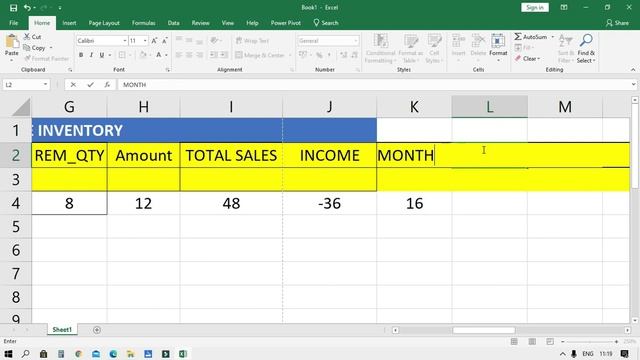This screenshot has height=360, width=640.
Task: Toggle Bold formatting
Action: tap(81, 55)
